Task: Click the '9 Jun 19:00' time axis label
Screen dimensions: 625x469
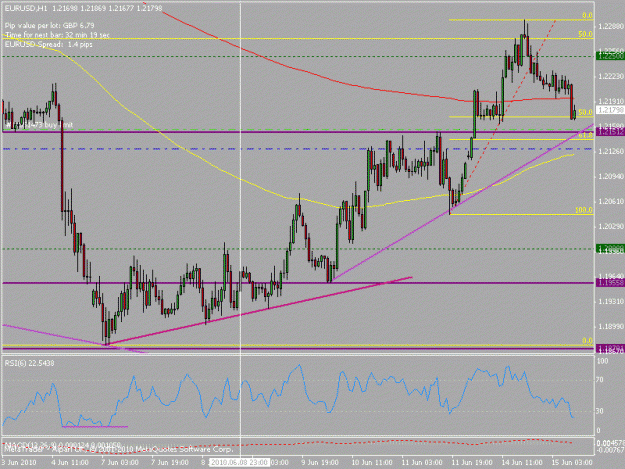Action: pos(320,462)
